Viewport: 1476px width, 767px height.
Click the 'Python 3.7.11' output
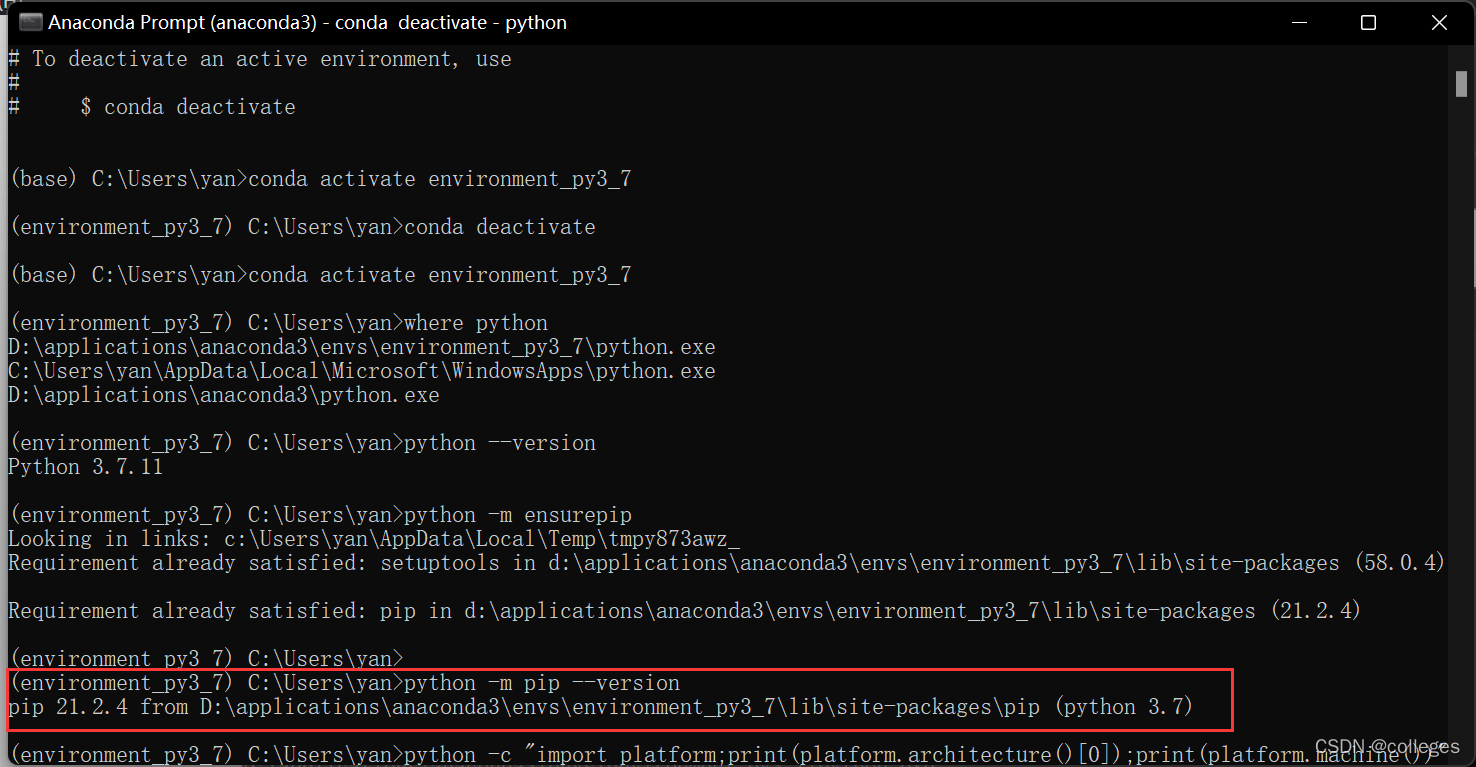tap(85, 467)
